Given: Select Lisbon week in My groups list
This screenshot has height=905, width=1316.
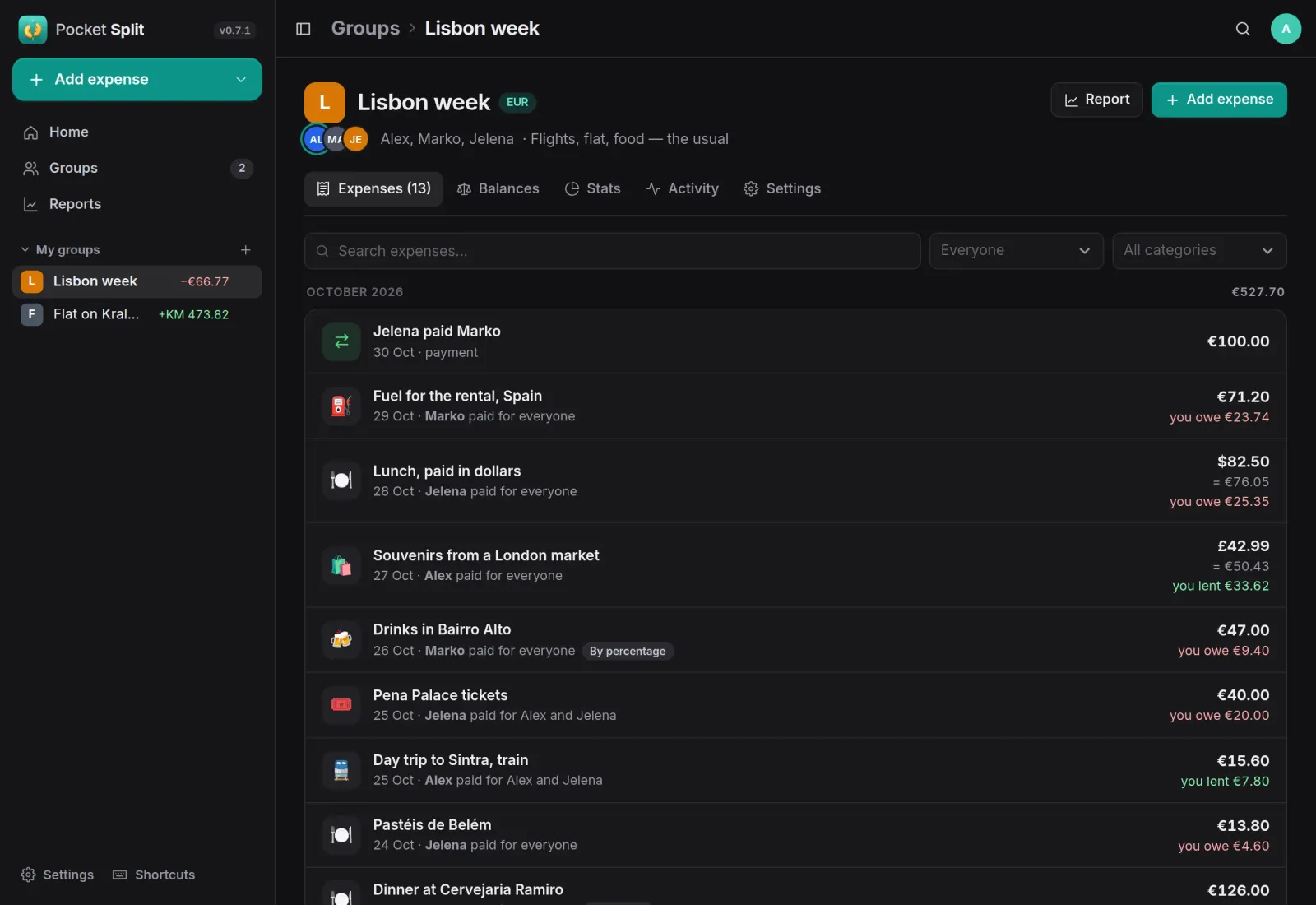Looking at the screenshot, I should coord(137,281).
